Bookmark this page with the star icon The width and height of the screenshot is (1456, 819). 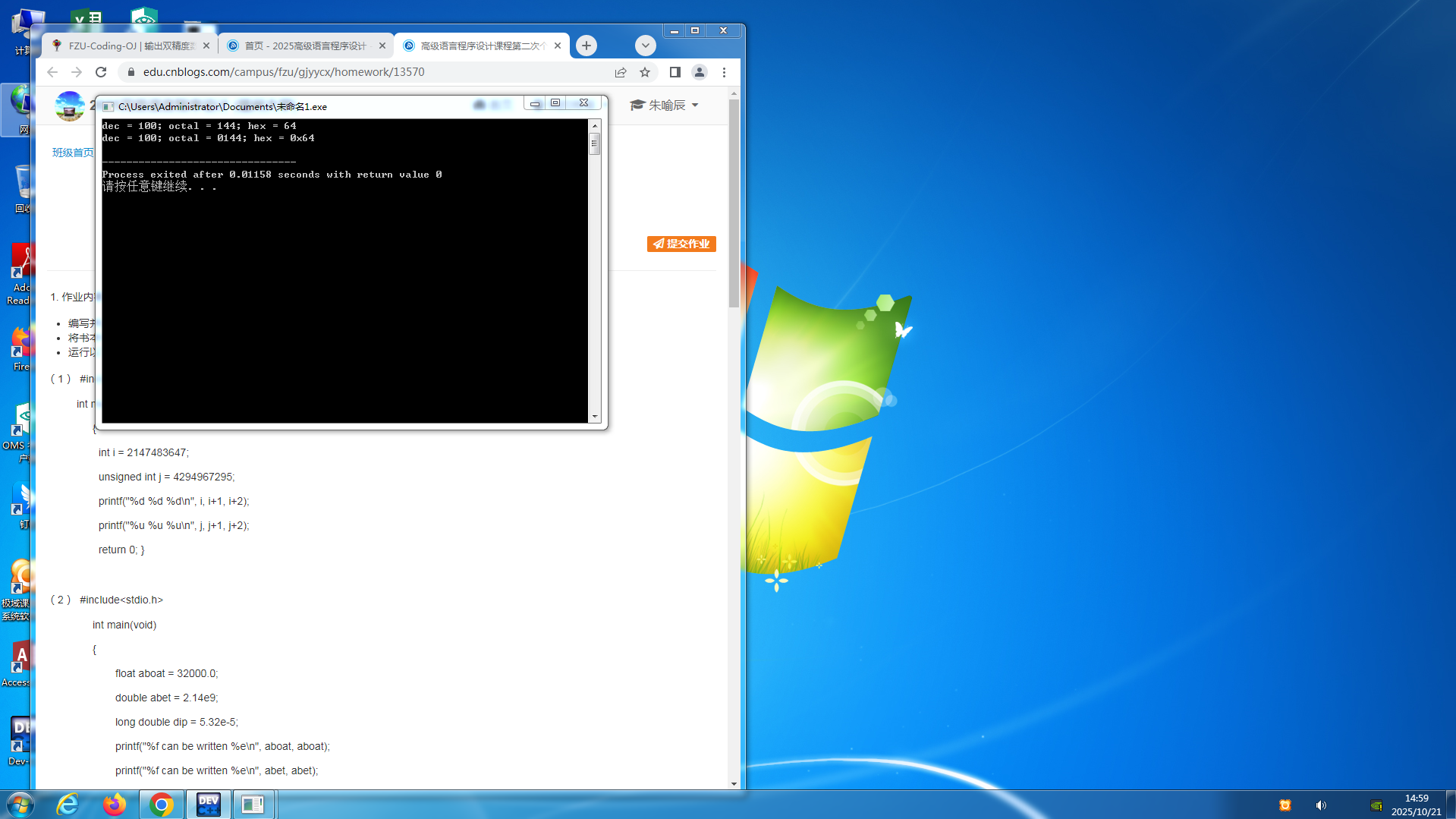pos(645,72)
